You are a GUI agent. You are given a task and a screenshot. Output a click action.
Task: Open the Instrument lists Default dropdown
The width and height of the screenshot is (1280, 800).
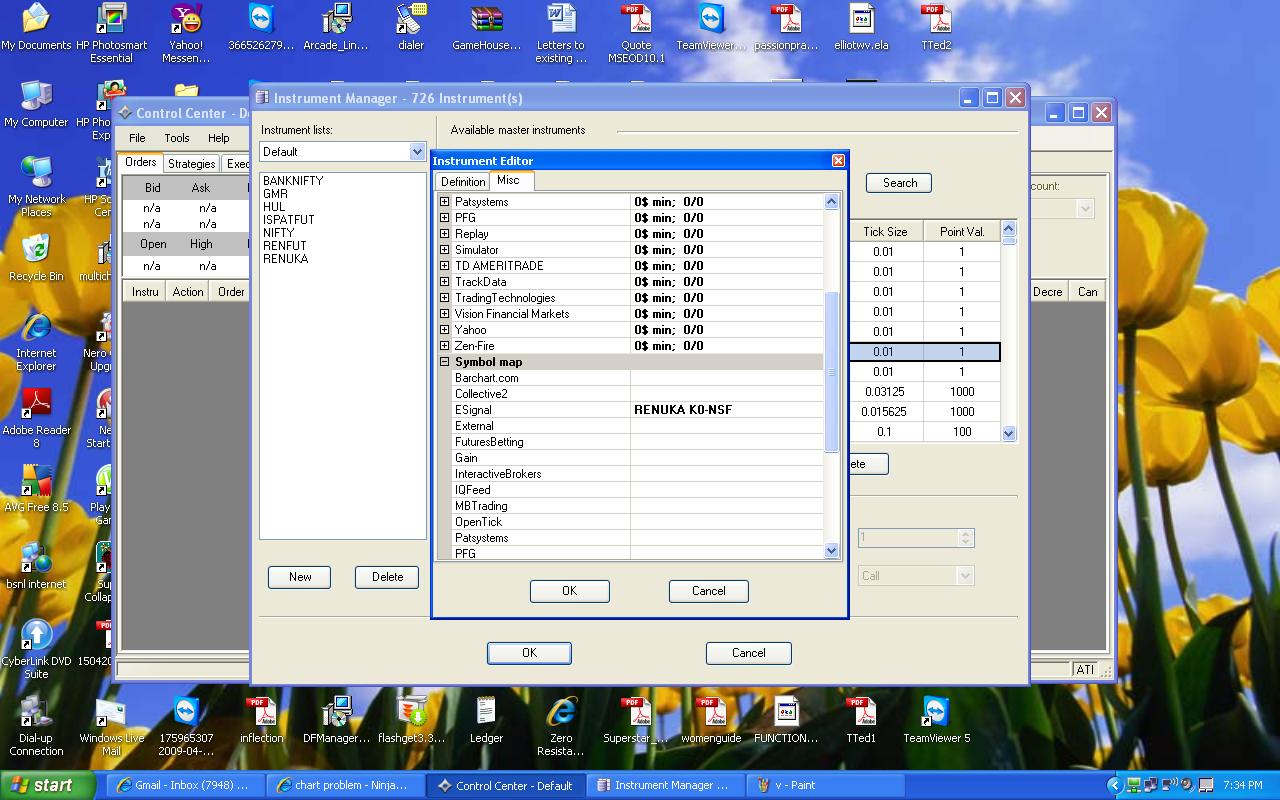click(417, 152)
